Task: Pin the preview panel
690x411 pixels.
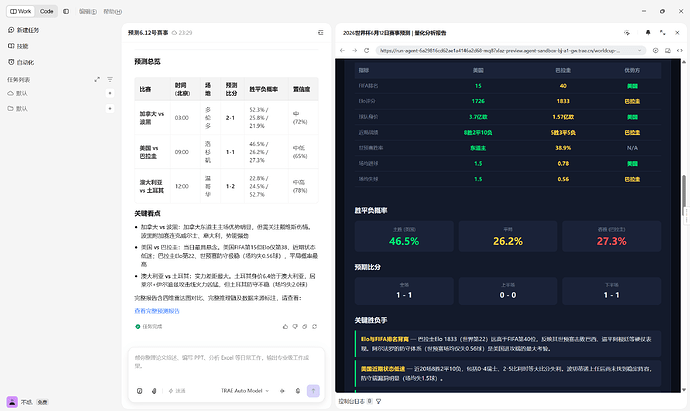Action: tap(648, 33)
